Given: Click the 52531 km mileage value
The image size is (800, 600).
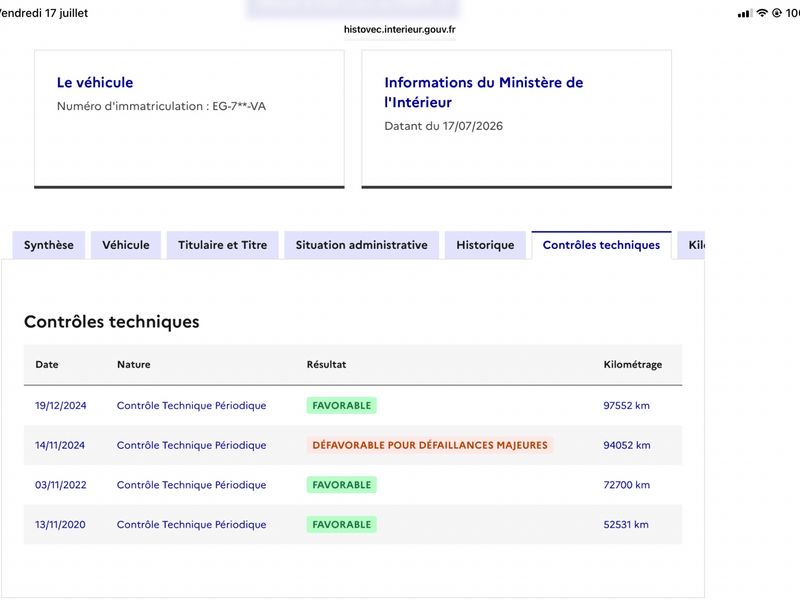Looking at the screenshot, I should point(626,524).
